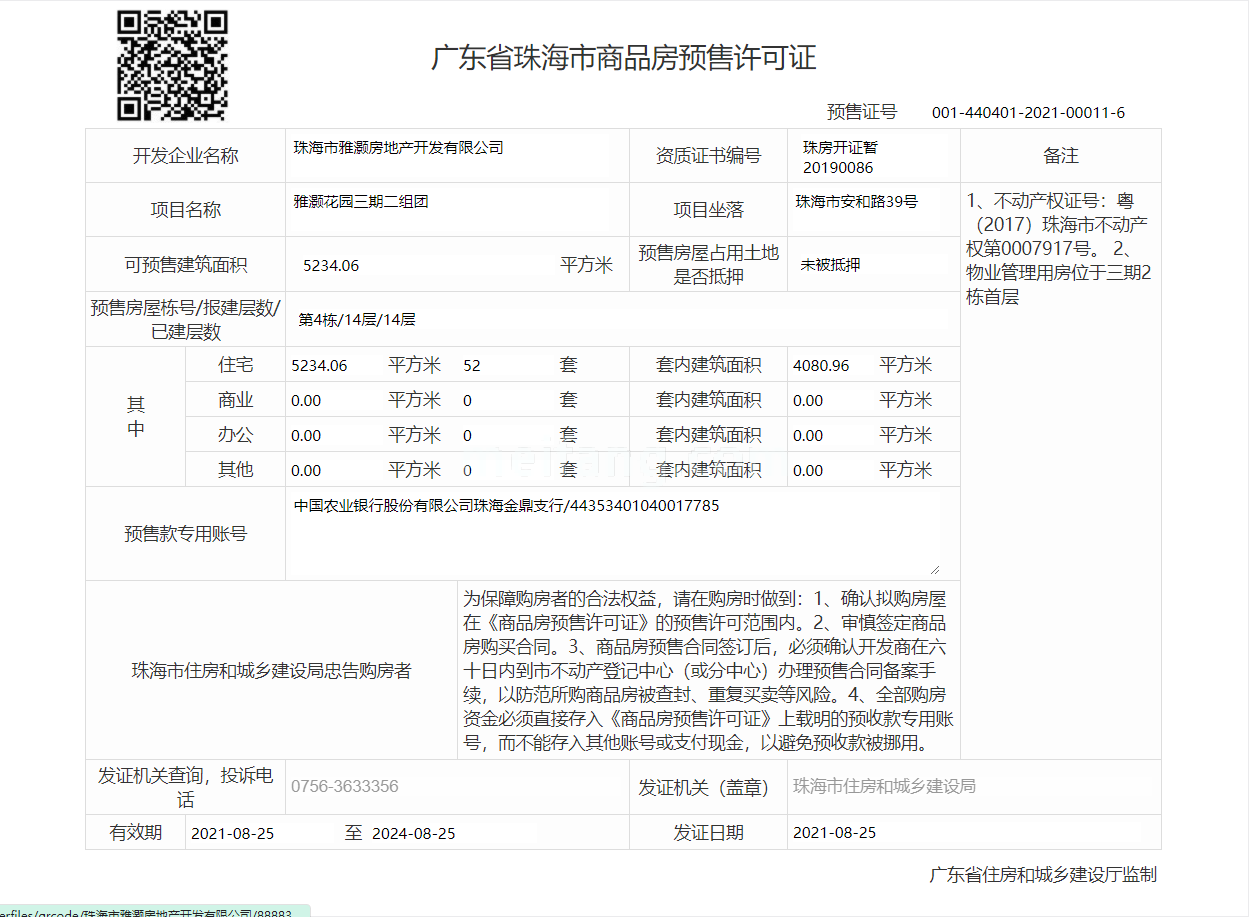The width and height of the screenshot is (1249, 917).
Task: Click the QR code image
Action: [x=172, y=66]
